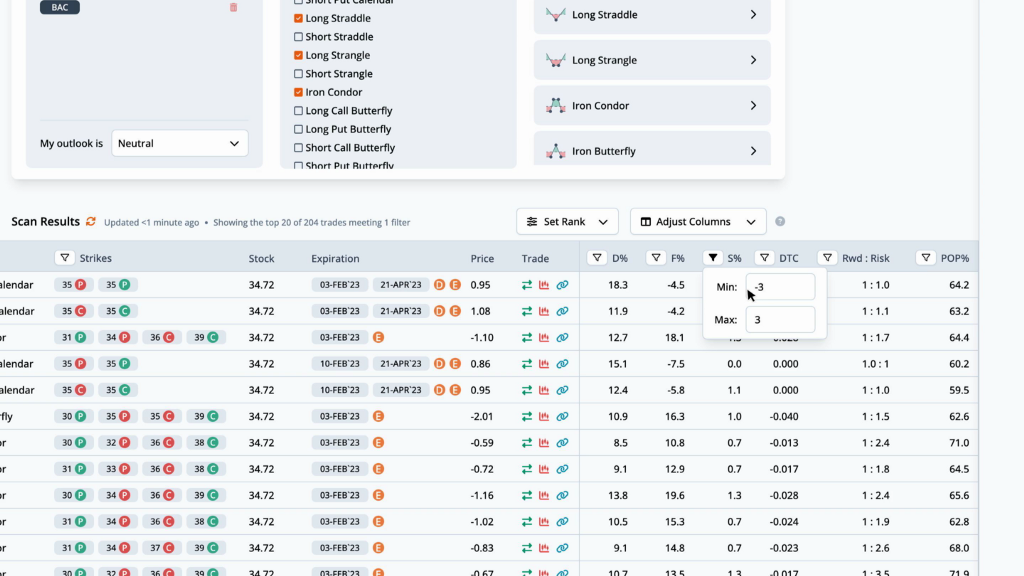The height and width of the screenshot is (576, 1024).
Task: Click 35 P red strike badge in first row
Action: (x=74, y=285)
